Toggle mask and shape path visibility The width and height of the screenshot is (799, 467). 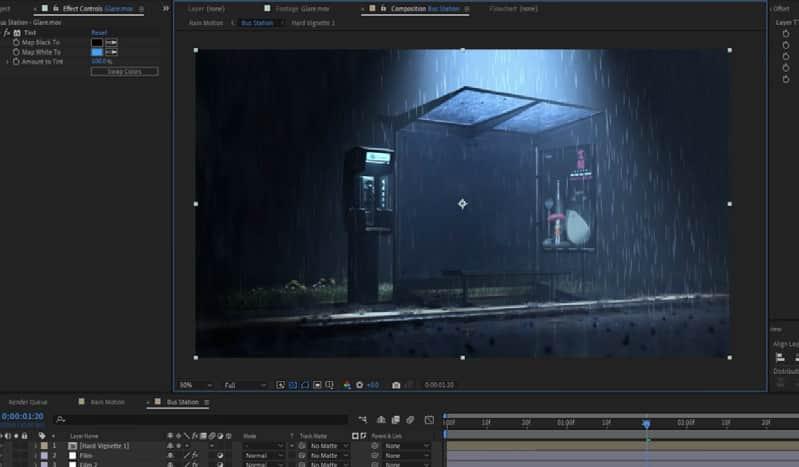[x=305, y=385]
